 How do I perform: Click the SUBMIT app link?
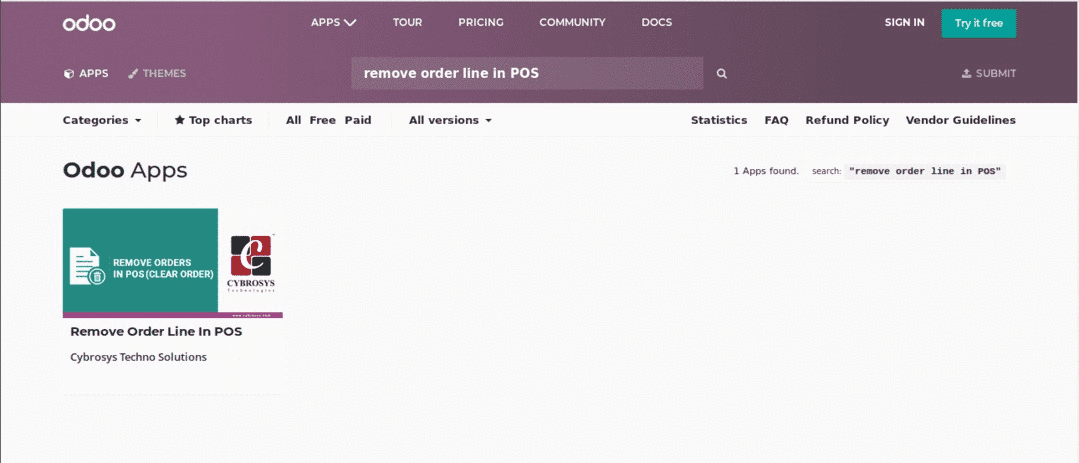click(x=989, y=74)
